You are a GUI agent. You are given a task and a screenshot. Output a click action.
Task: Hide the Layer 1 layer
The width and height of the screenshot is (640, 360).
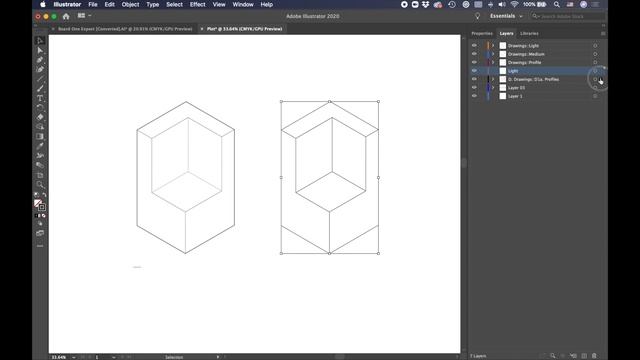(x=474, y=96)
